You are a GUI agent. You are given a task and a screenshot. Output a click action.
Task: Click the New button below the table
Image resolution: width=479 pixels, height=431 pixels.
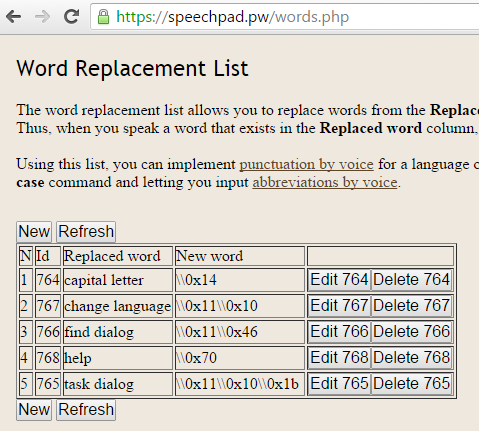[x=34, y=409]
